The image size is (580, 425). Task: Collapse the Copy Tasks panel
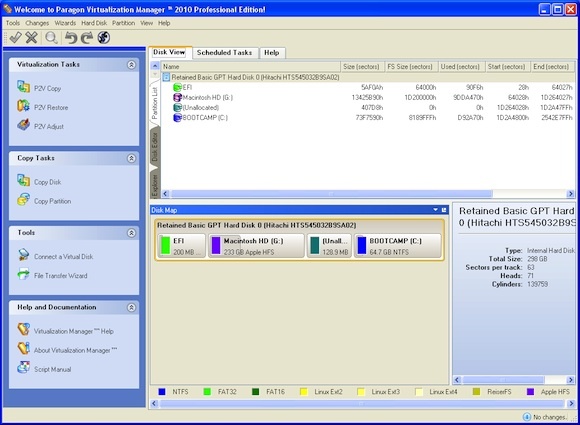(131, 158)
